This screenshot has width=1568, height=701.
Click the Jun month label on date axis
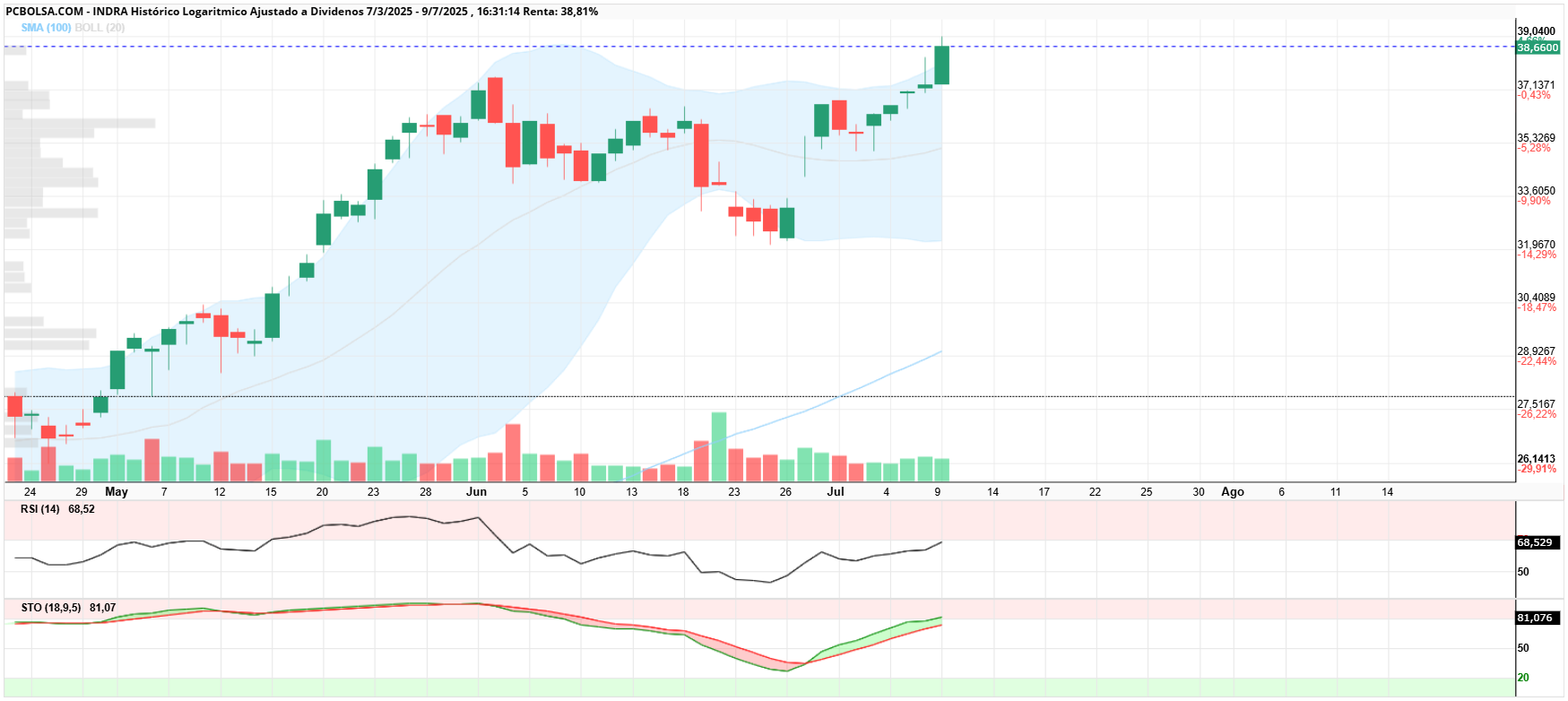click(x=477, y=491)
